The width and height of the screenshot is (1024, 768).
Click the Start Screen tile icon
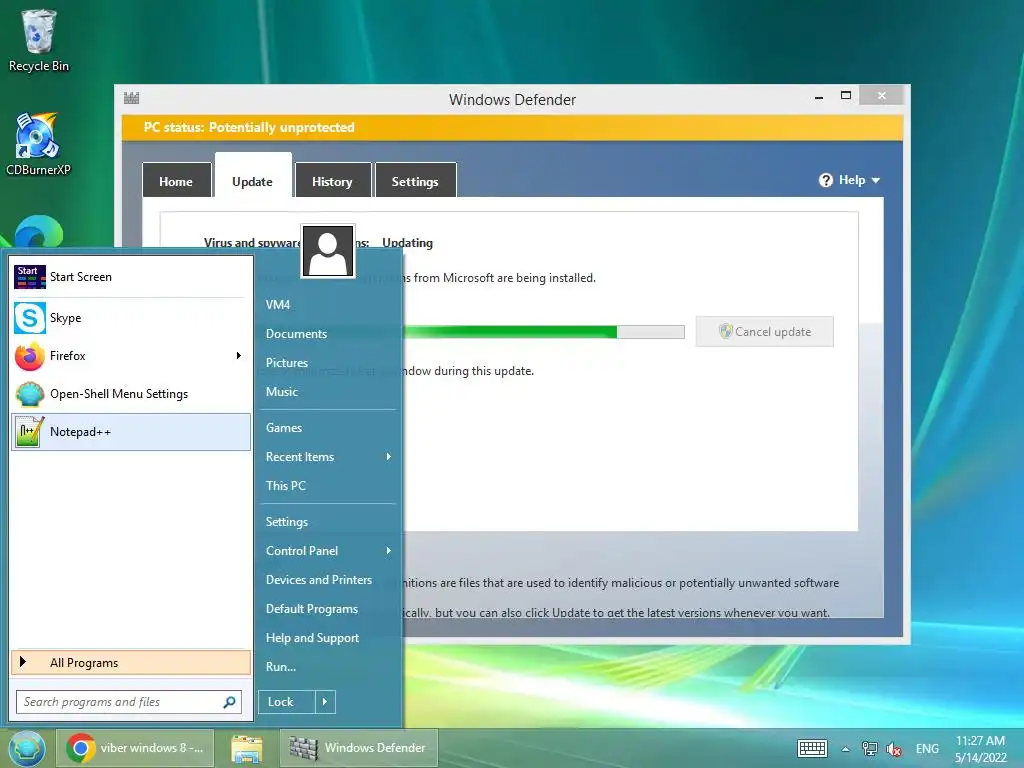click(29, 277)
